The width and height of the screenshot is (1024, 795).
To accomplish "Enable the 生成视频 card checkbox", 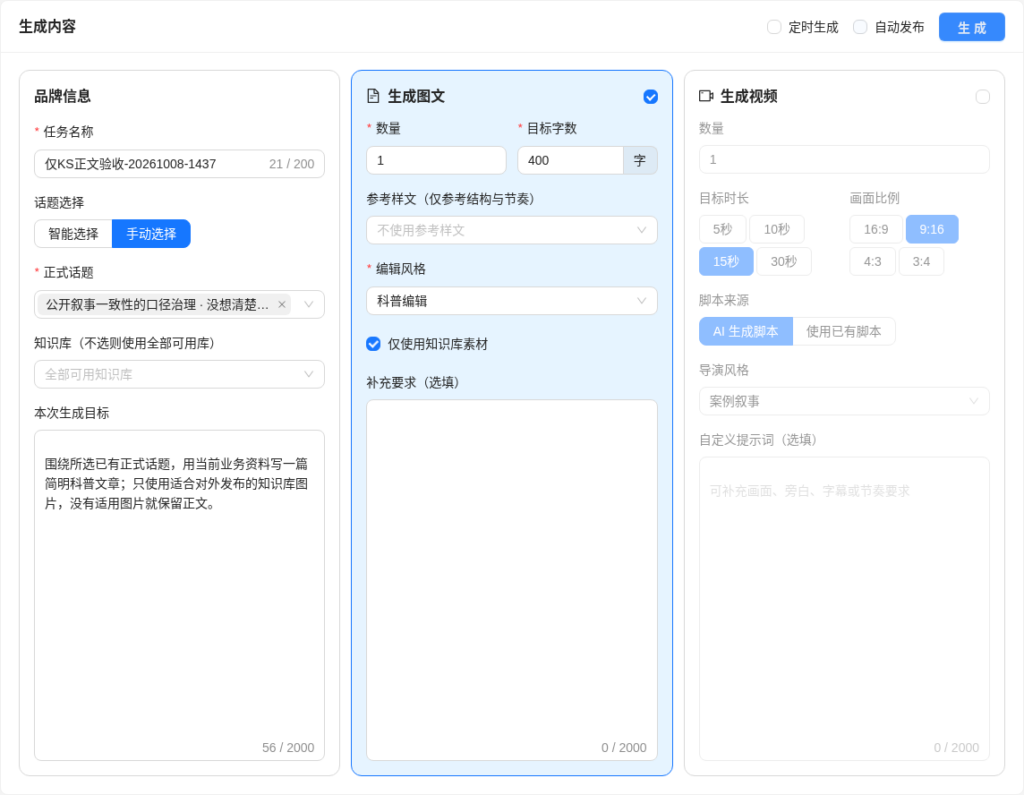I will pyautogui.click(x=982, y=97).
